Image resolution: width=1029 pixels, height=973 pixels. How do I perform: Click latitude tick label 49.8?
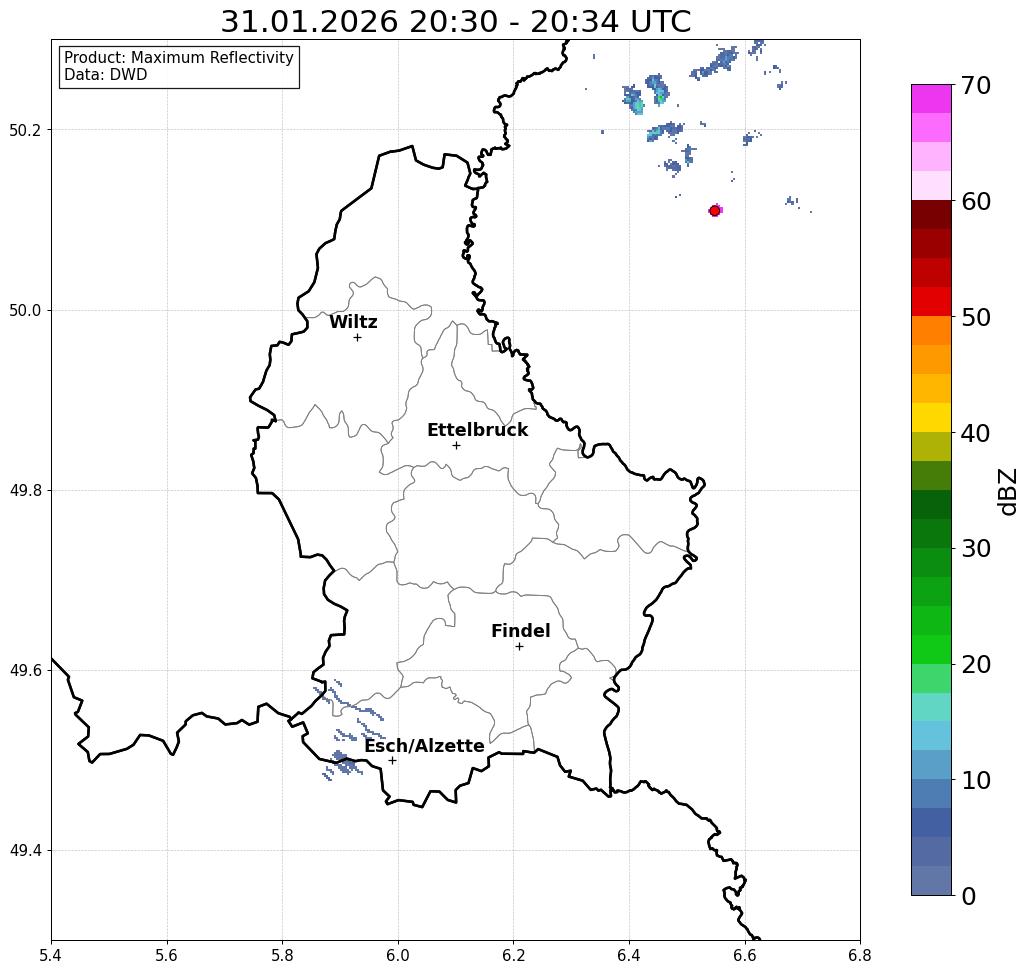[25, 491]
